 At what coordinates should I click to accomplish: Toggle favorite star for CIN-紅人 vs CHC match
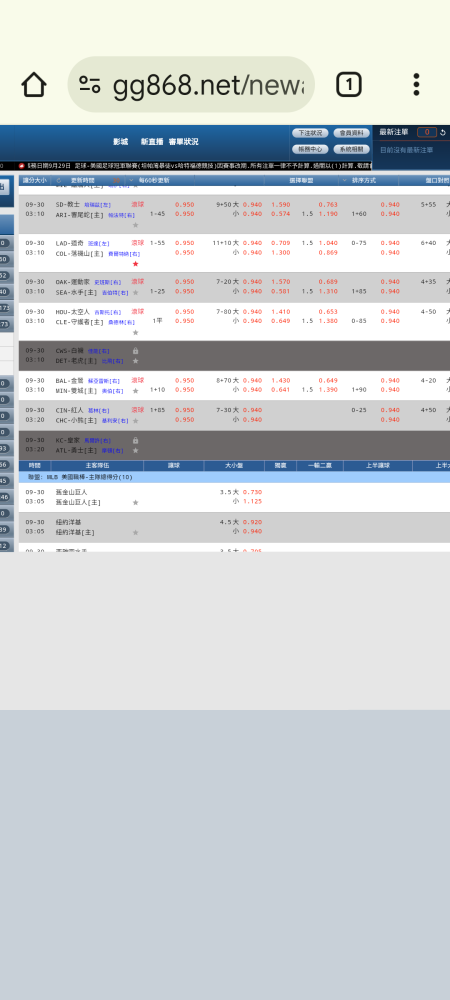(135, 421)
